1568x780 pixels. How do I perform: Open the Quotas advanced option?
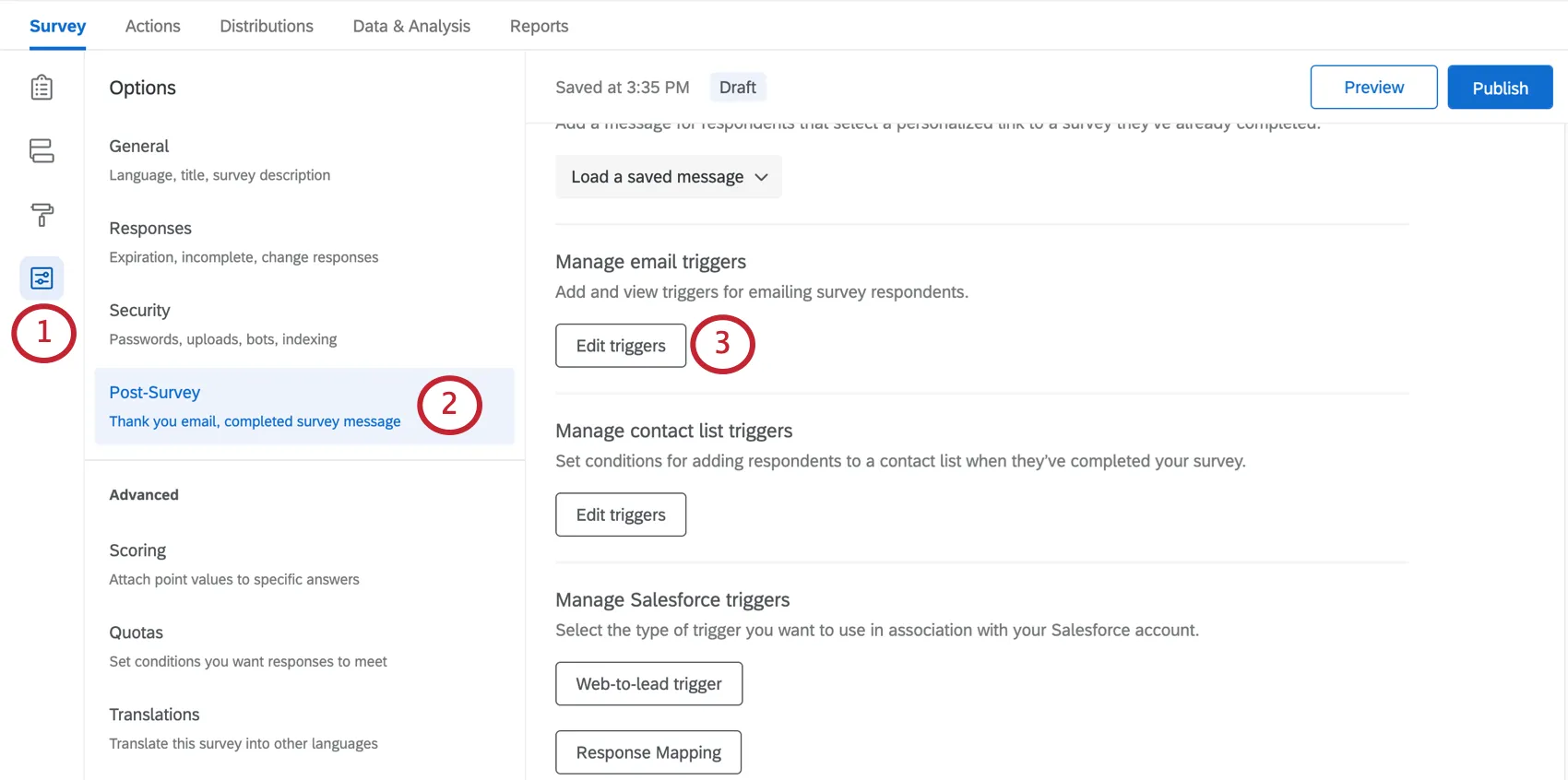point(247,645)
